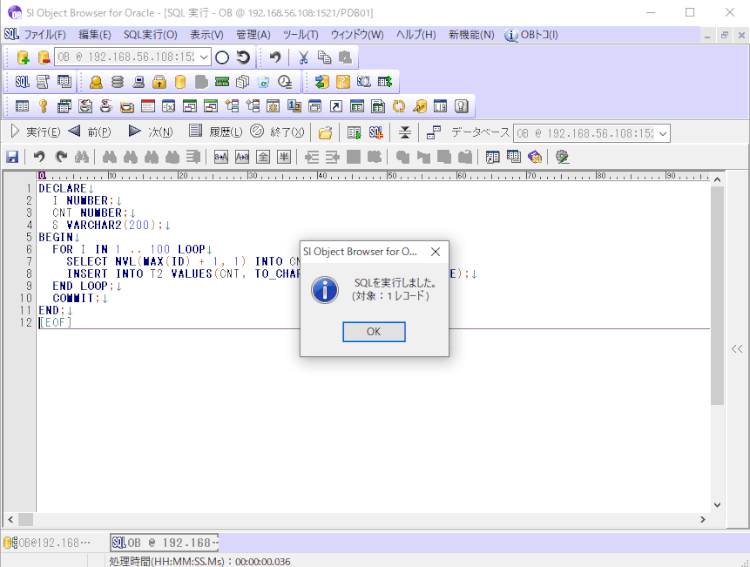The image size is (750, 567).
Task: Click the binoculars find icon
Action: tap(82, 156)
